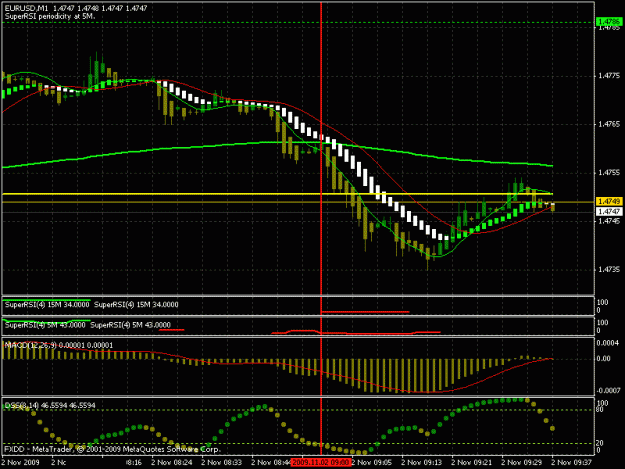625x469 pixels.
Task: Click the white 1.4747 current price label
Action: (x=609, y=212)
